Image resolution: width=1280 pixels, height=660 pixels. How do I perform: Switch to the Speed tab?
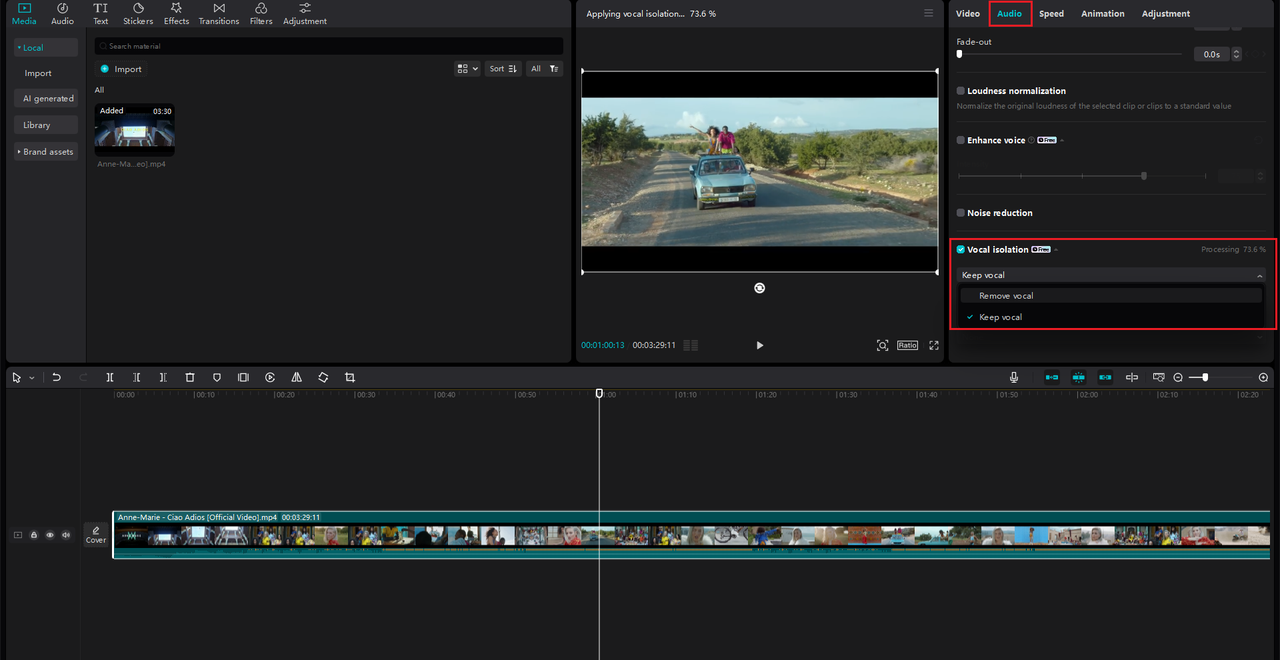tap(1051, 14)
